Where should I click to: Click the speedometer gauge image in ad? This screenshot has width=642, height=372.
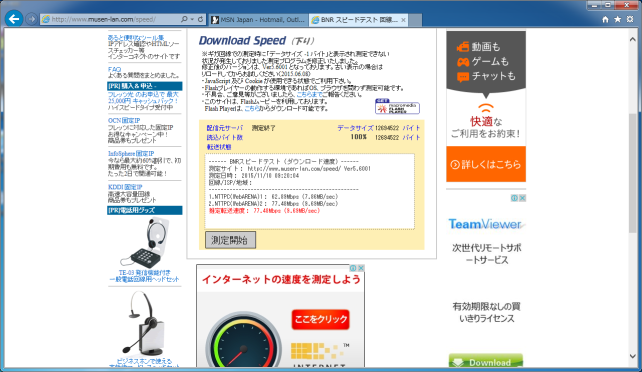click(x=243, y=340)
